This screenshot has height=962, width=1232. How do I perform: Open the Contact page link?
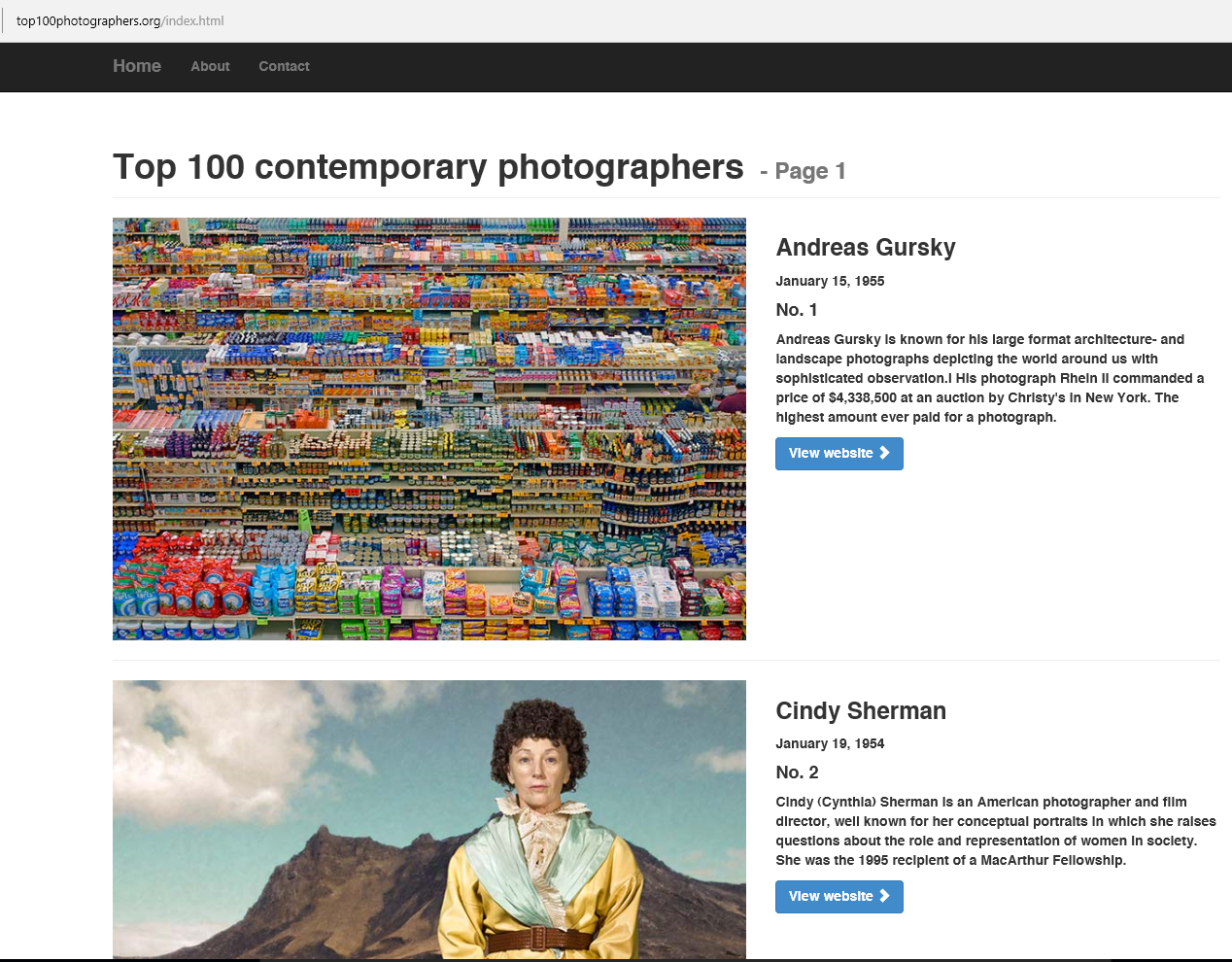(x=284, y=66)
